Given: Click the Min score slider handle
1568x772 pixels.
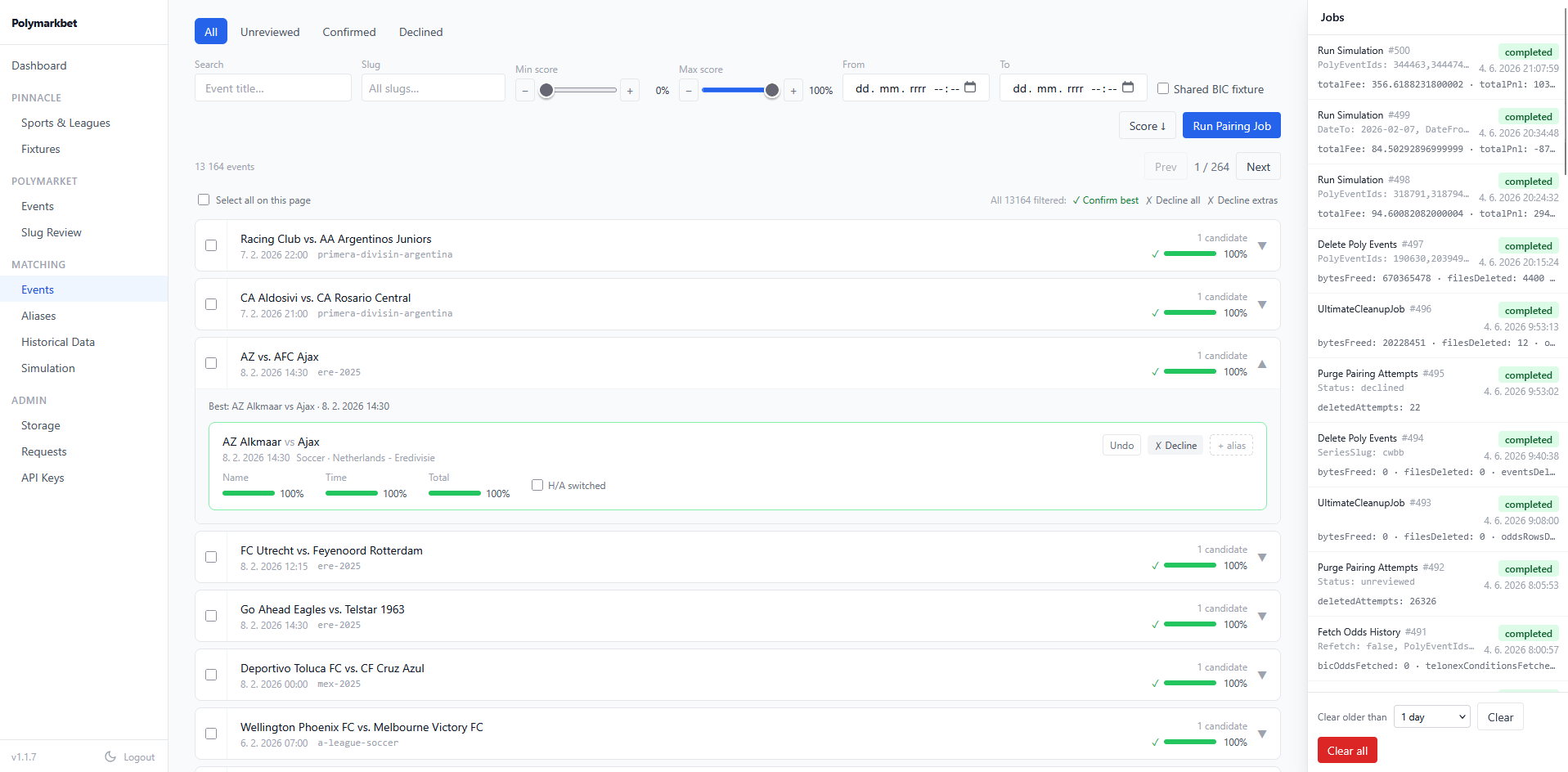Looking at the screenshot, I should (x=546, y=90).
